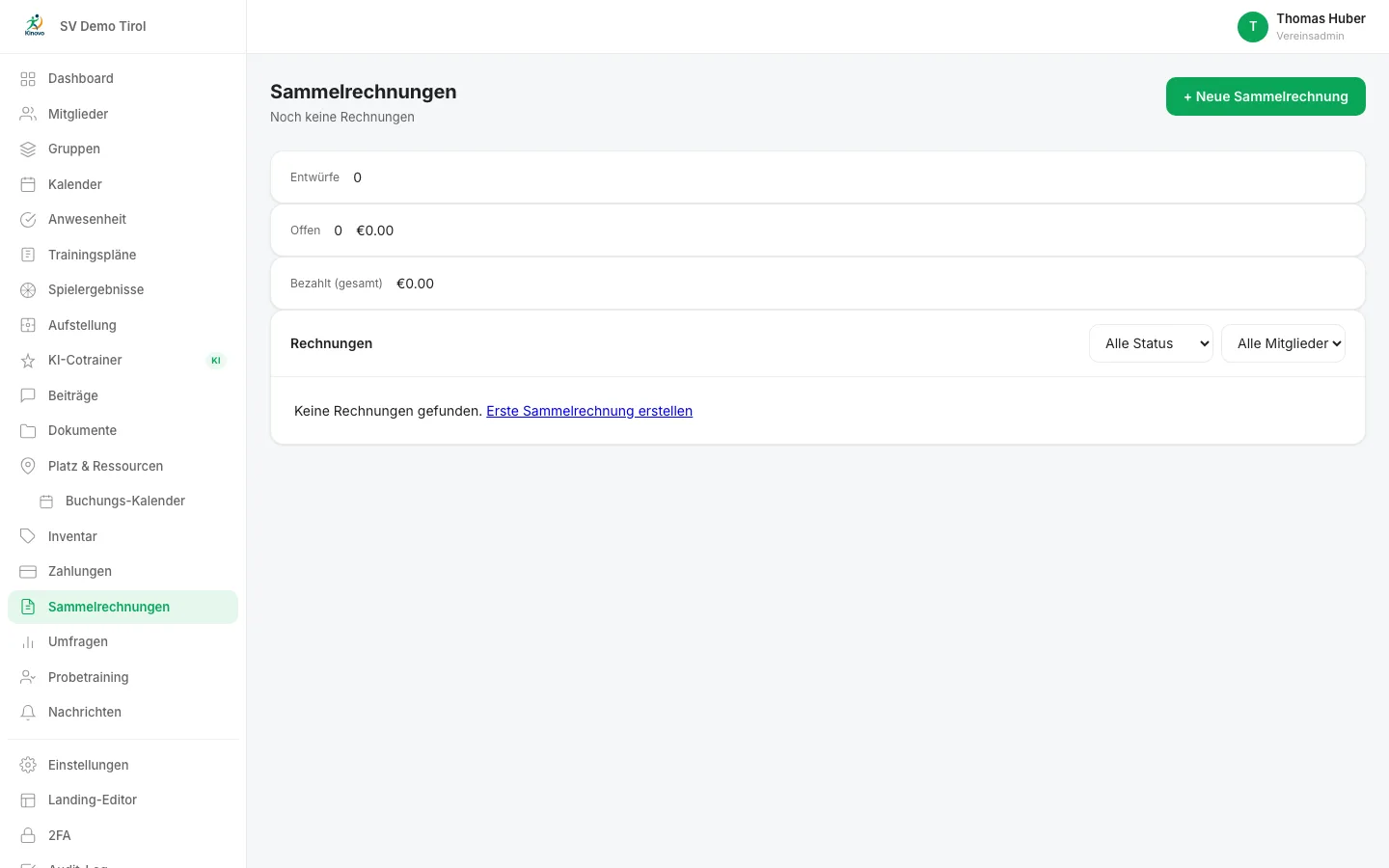This screenshot has width=1389, height=868.
Task: Create a new Sammelrechnung via green button
Action: [x=1266, y=96]
